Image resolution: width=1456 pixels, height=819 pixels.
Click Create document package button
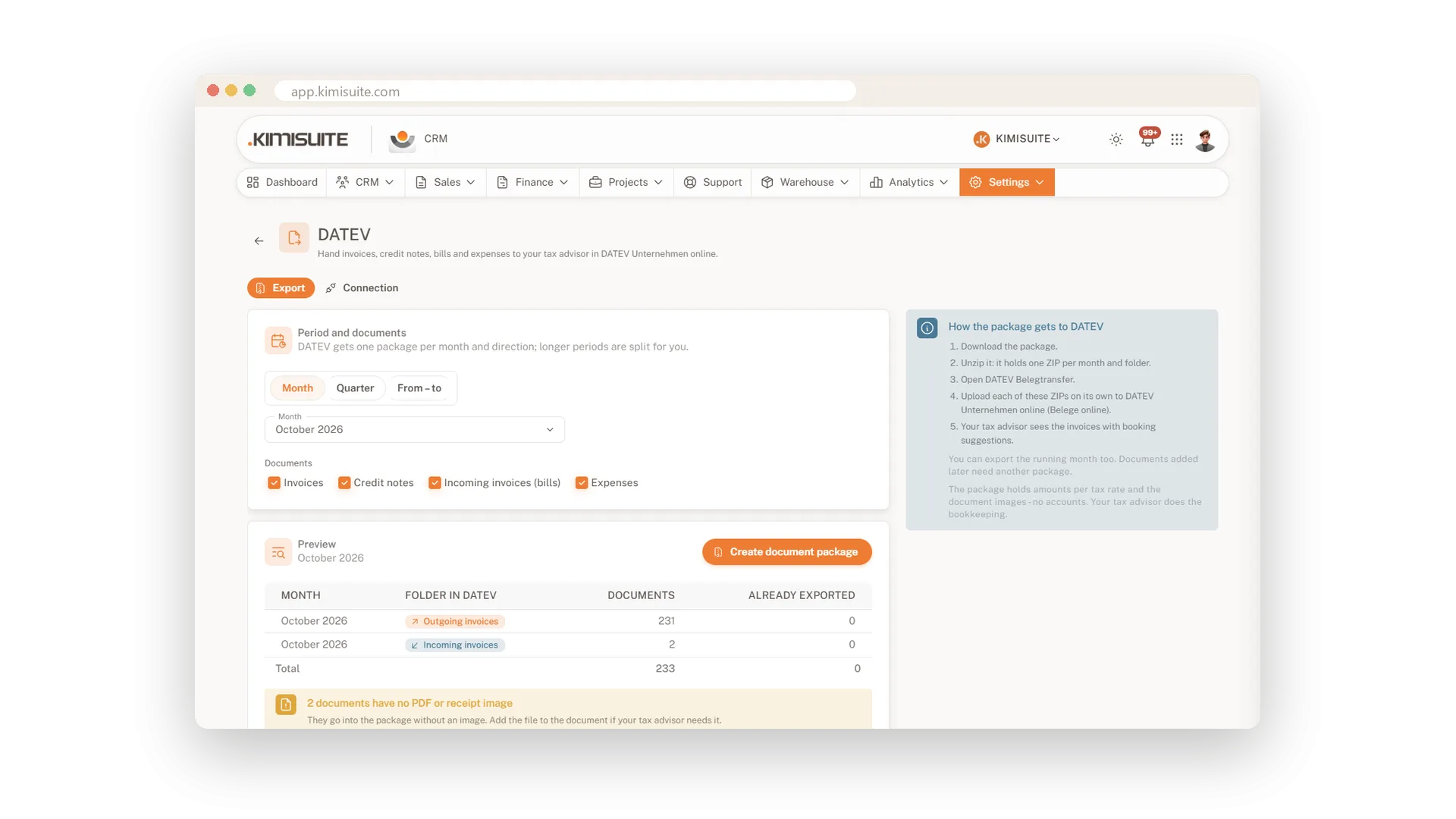tap(786, 552)
